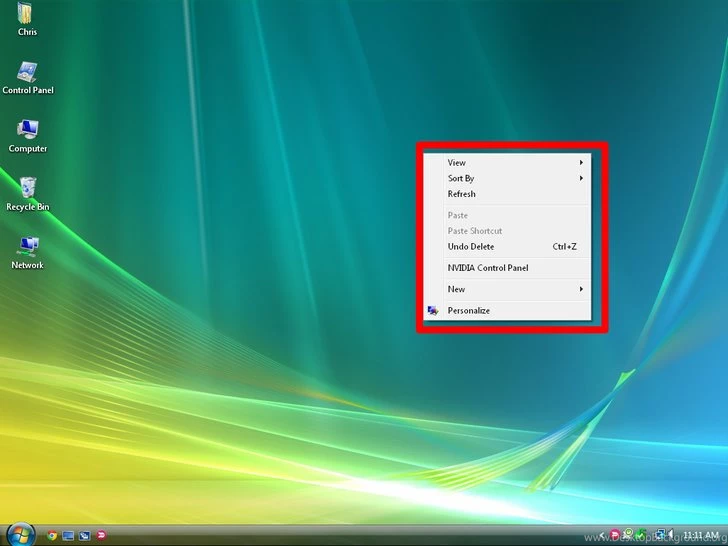Select the Computer desktop icon
The width and height of the screenshot is (728, 546).
(28, 136)
